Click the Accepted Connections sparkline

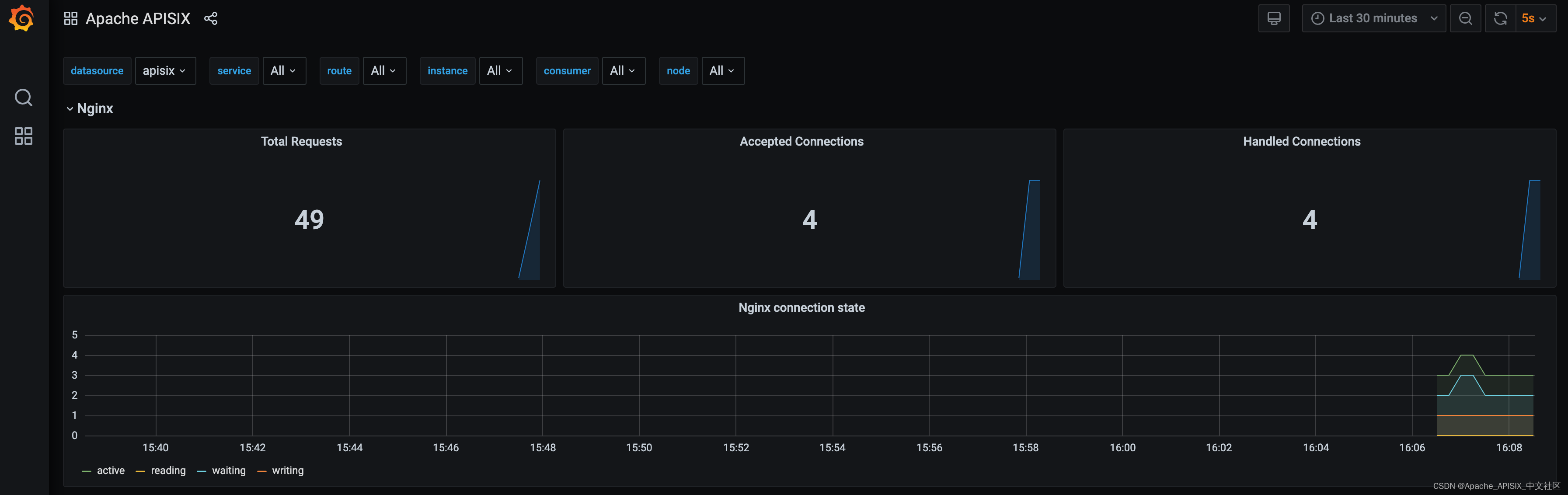click(x=1030, y=230)
